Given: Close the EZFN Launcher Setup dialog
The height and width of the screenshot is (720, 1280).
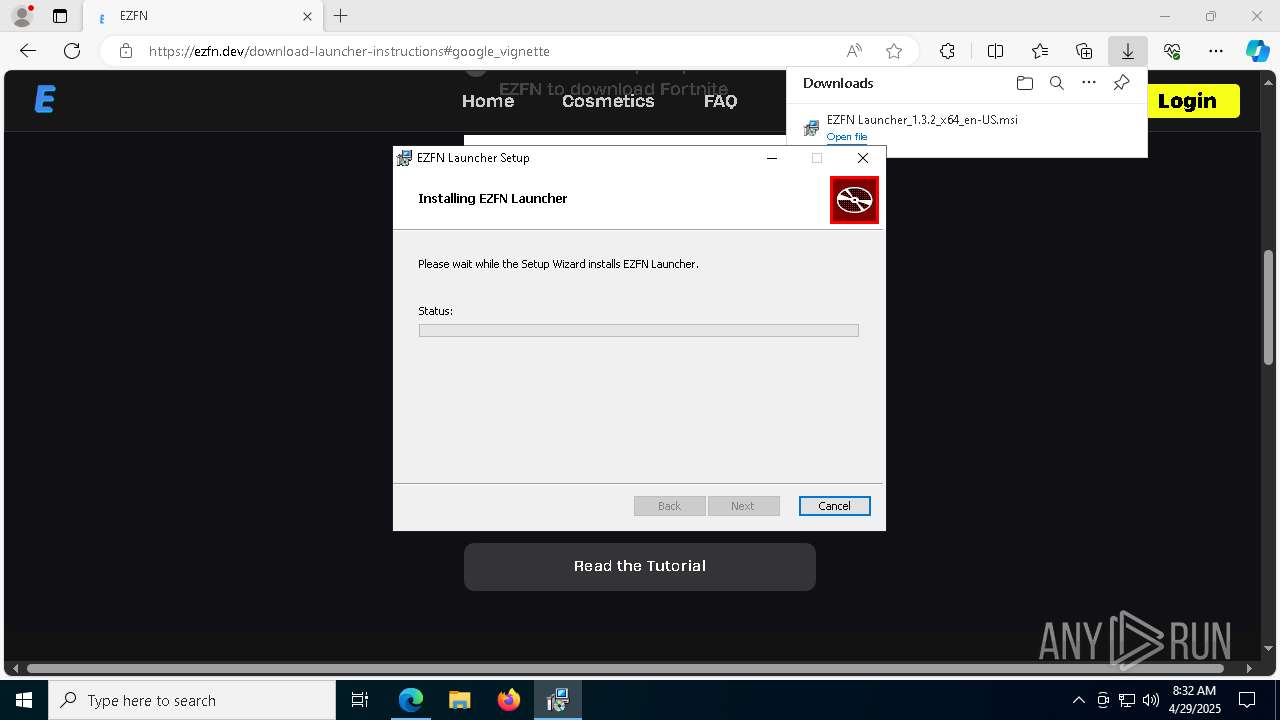Looking at the screenshot, I should 863,158.
